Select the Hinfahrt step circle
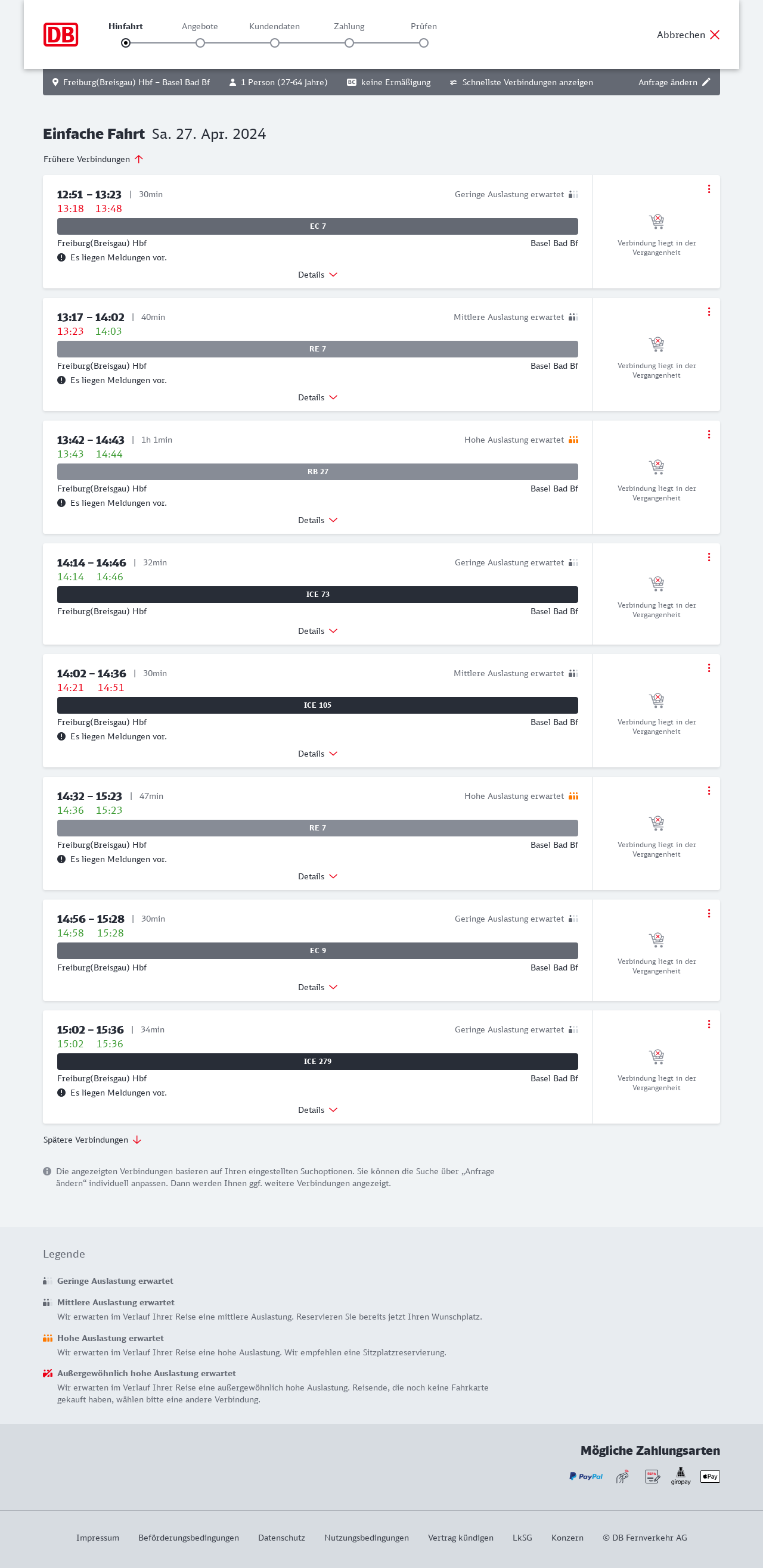Viewport: 763px width, 1568px height. click(x=125, y=43)
